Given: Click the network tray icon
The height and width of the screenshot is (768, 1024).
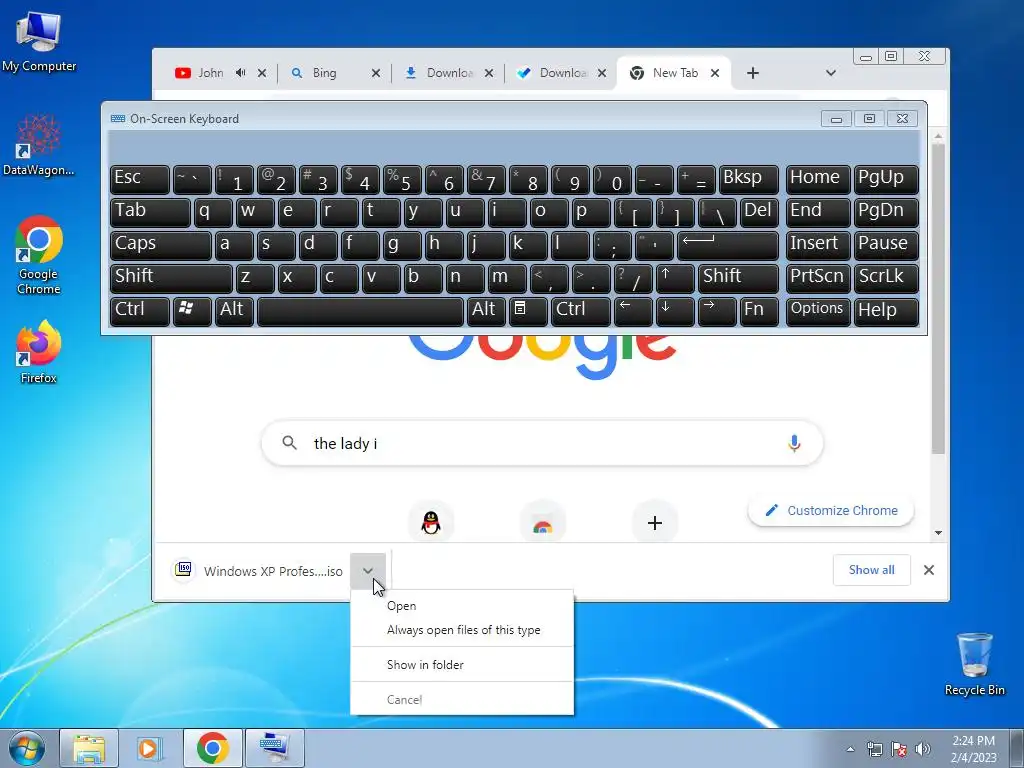Looking at the screenshot, I should pyautogui.click(x=874, y=748).
